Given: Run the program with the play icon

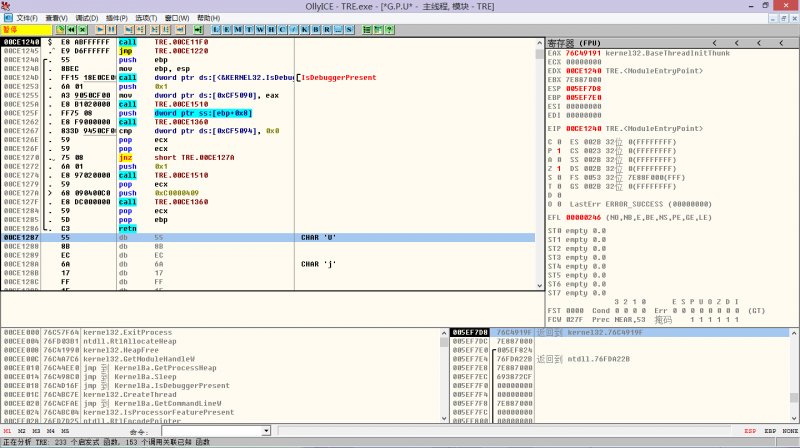Looking at the screenshot, I should 101,30.
